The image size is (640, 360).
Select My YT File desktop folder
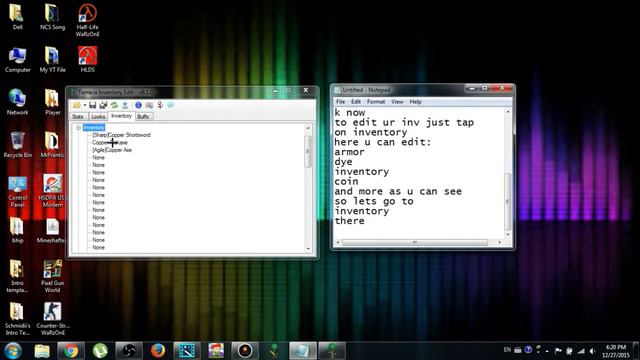[x=52, y=60]
